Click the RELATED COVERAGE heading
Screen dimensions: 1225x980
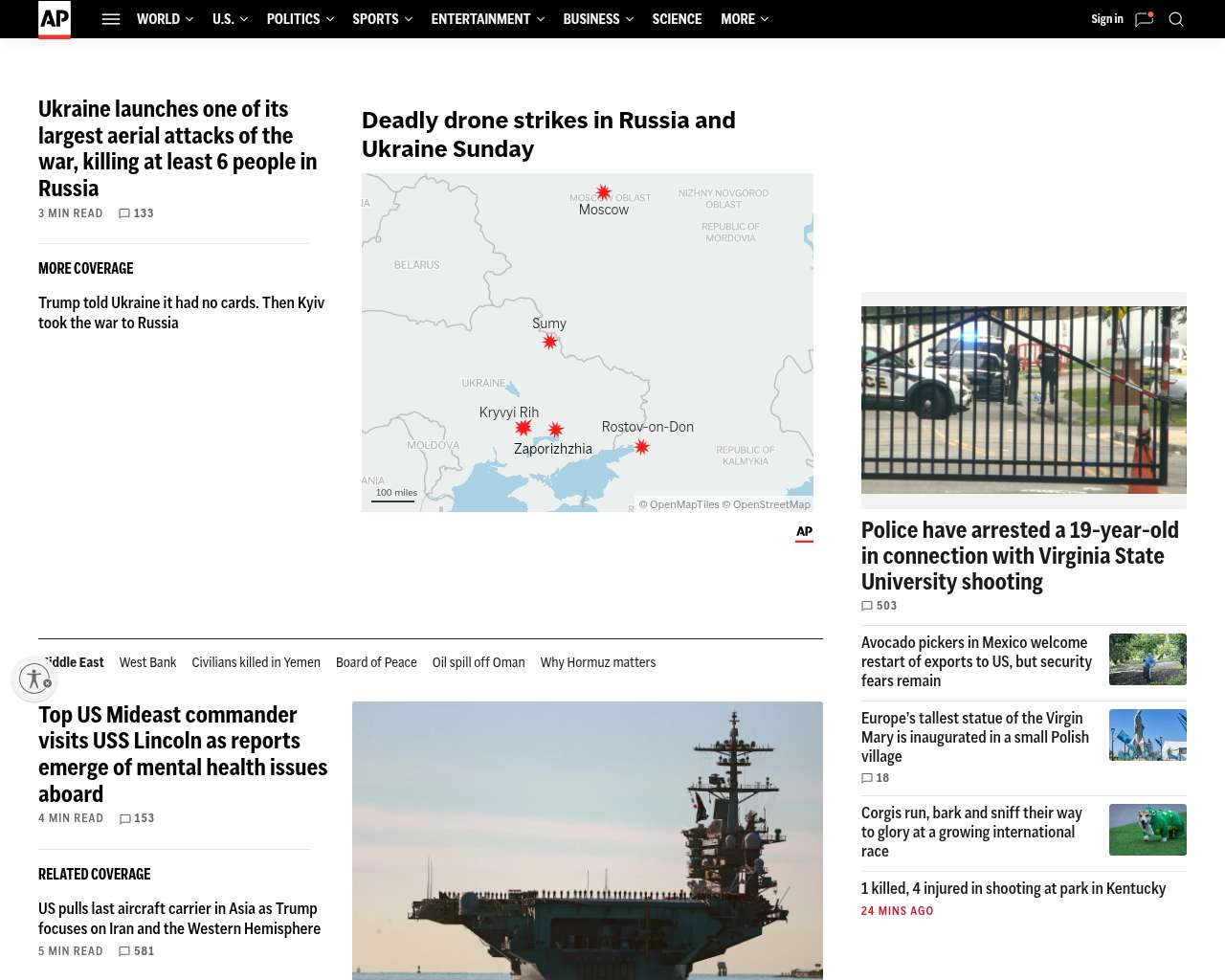point(95,875)
